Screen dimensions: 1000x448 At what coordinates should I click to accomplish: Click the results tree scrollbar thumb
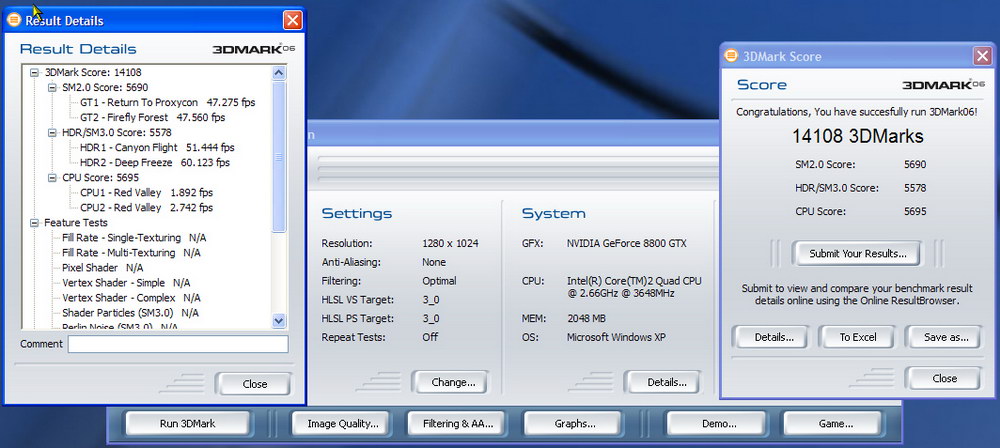279,156
